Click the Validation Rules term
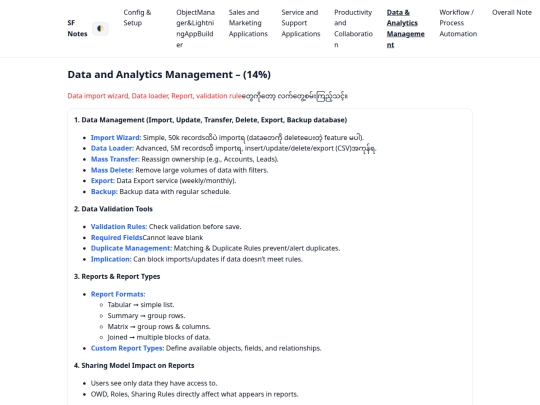This screenshot has height=405, width=540. (119, 227)
